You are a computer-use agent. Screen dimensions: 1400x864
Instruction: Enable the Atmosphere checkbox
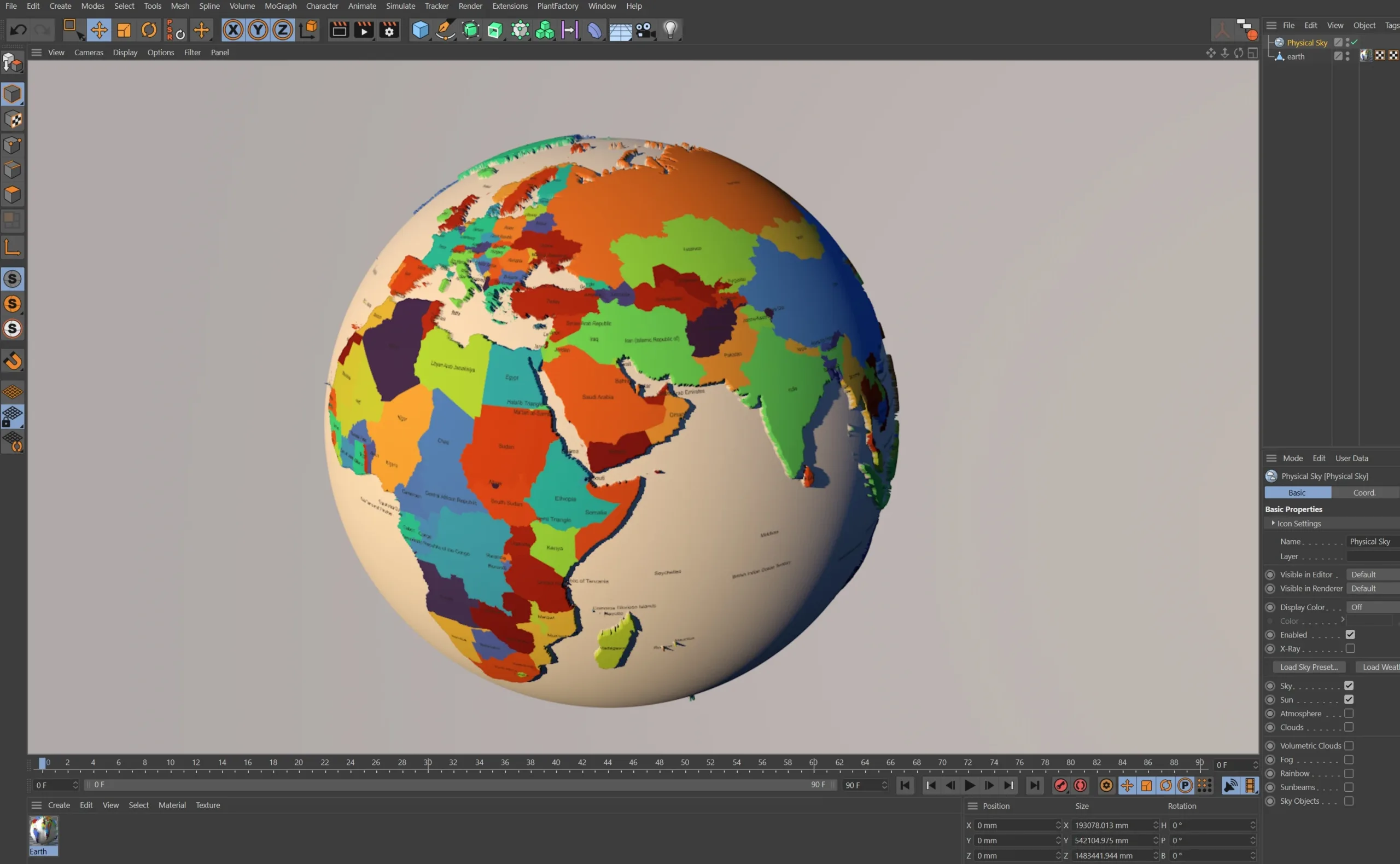(1350, 713)
